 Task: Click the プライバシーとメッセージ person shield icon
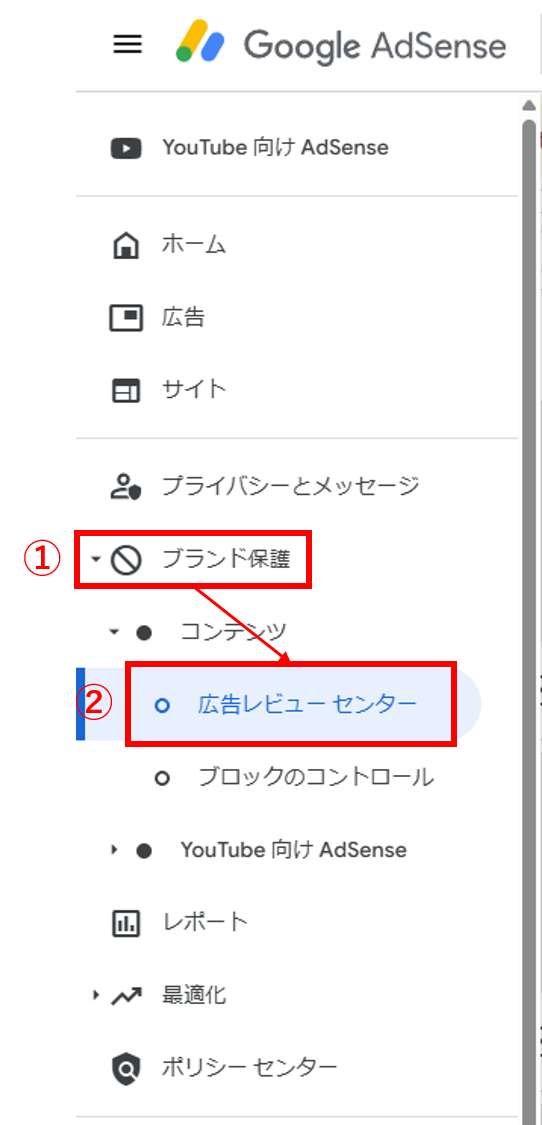(x=126, y=486)
